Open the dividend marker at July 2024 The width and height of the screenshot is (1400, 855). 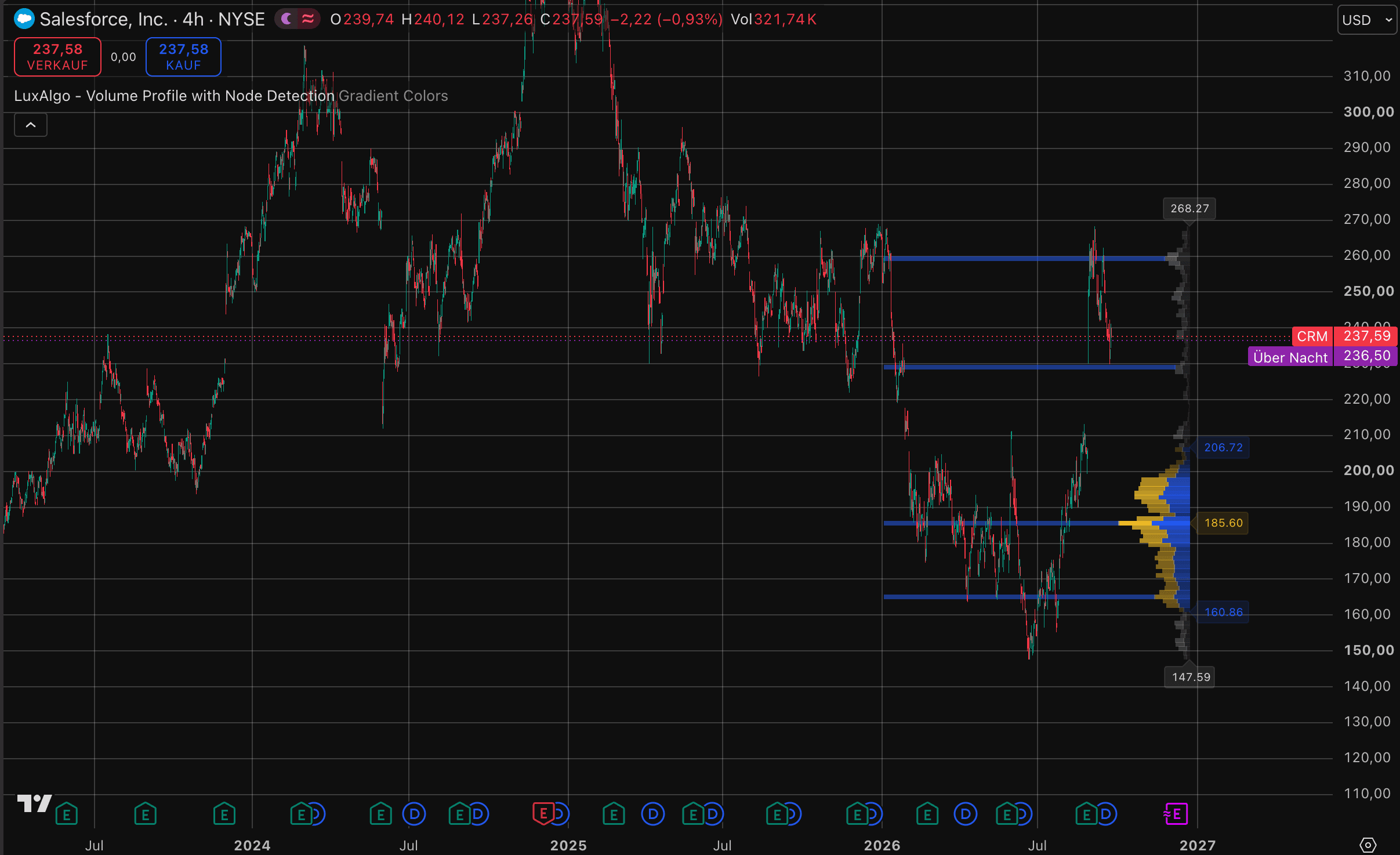pyautogui.click(x=414, y=814)
